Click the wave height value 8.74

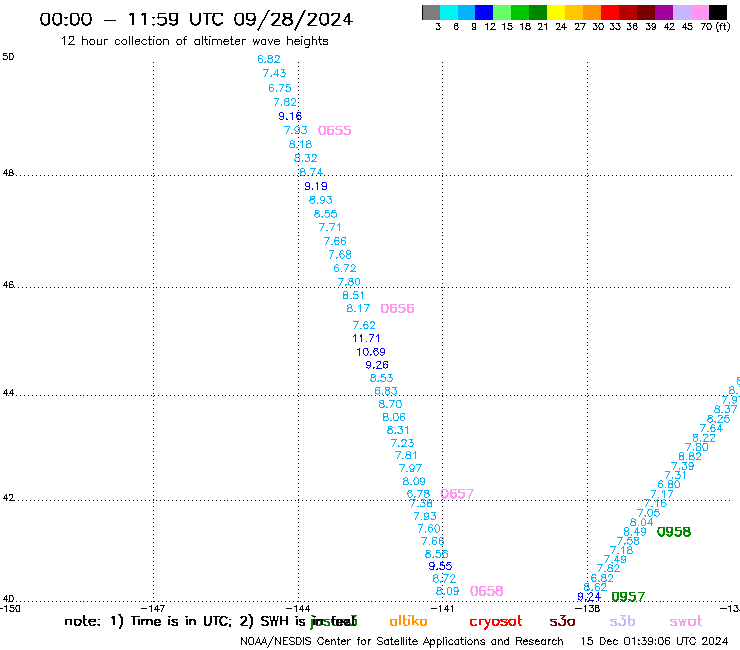pos(311,172)
